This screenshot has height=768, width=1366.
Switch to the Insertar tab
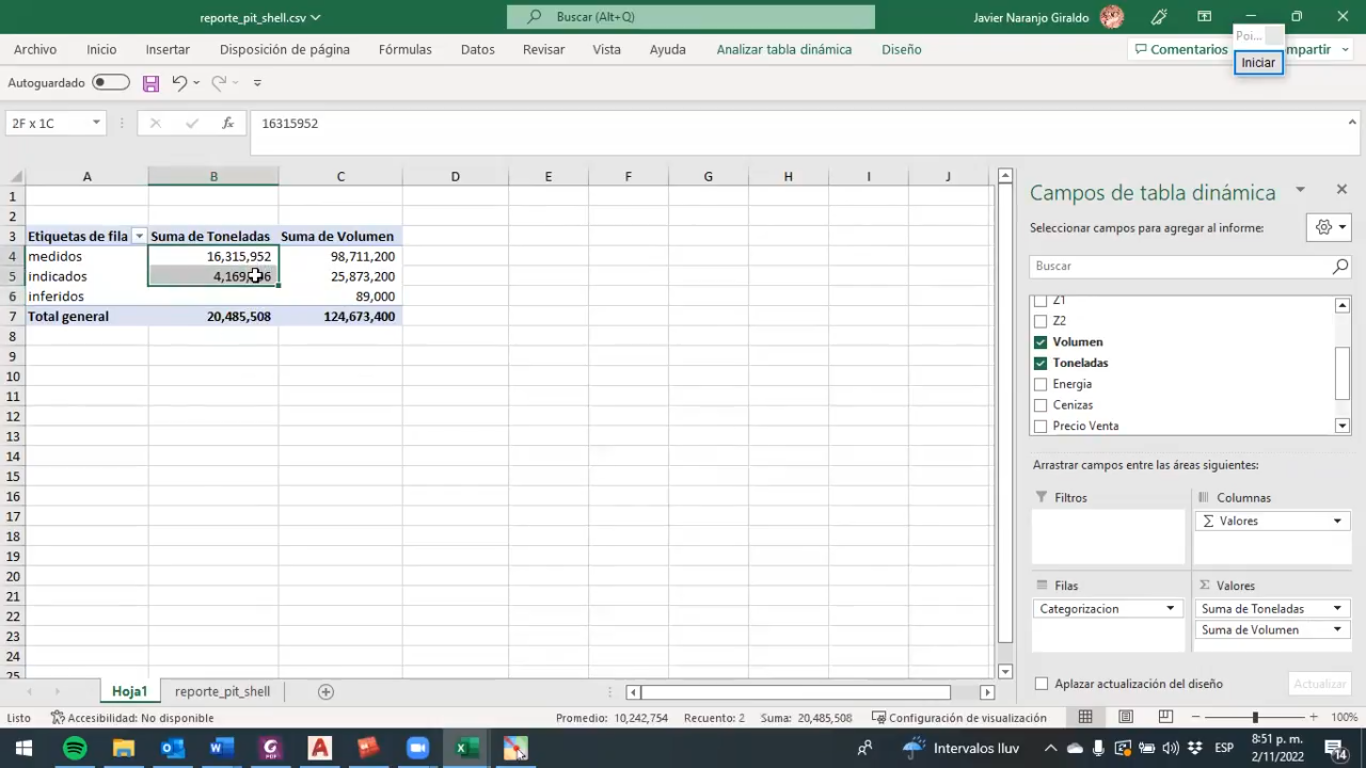(x=167, y=49)
